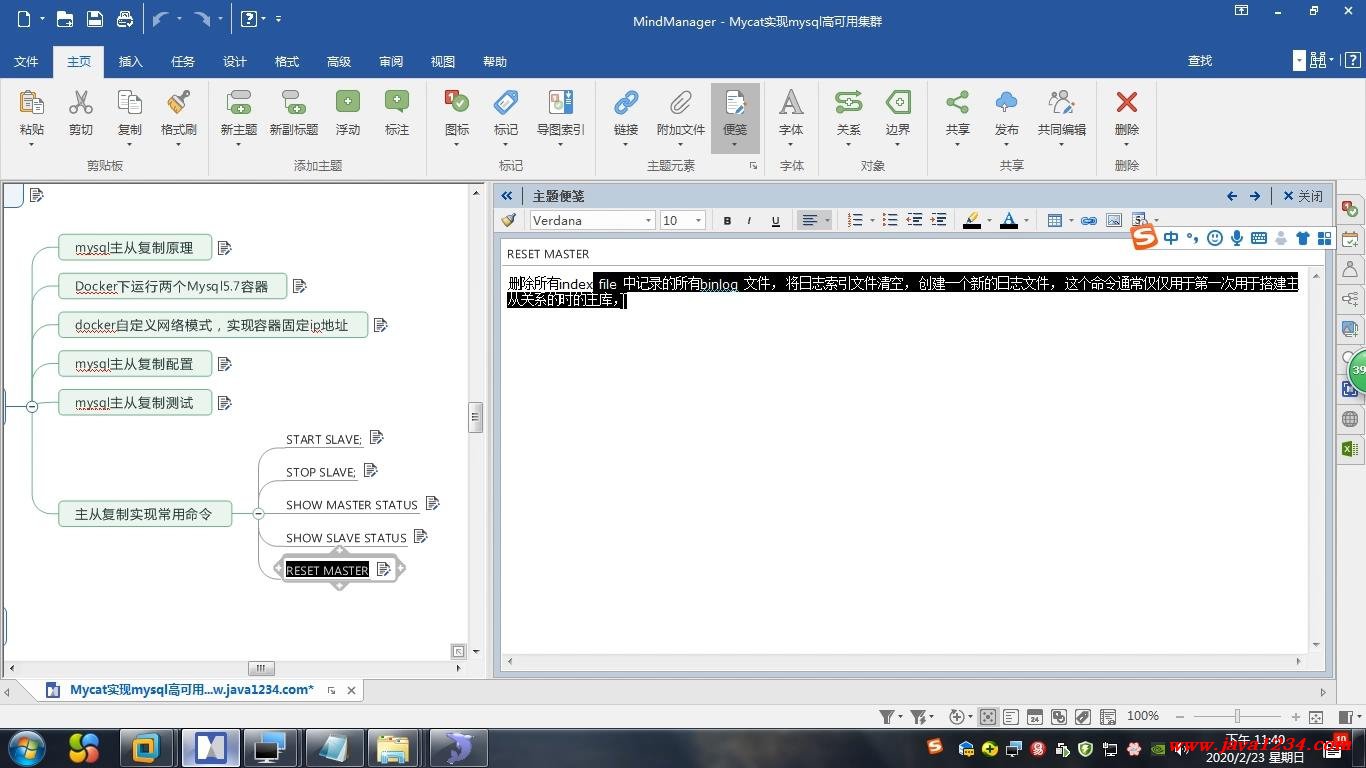
Task: Click the 字体 font ribbon icon
Action: 791,102
